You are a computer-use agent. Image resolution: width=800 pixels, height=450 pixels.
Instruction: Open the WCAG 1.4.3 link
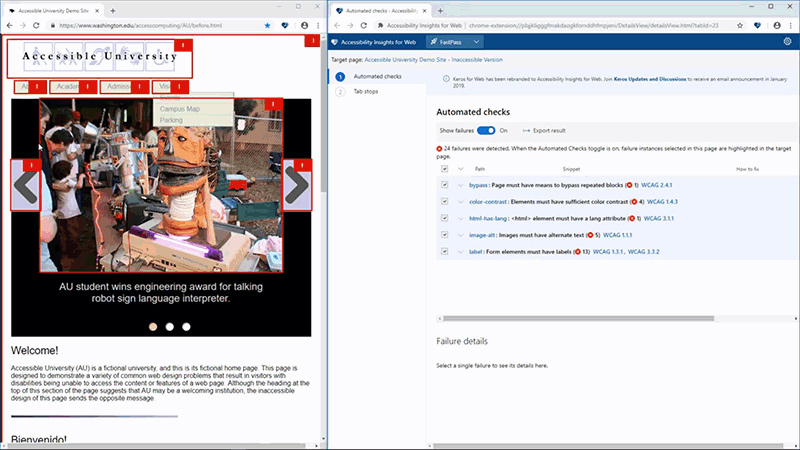[x=663, y=202]
